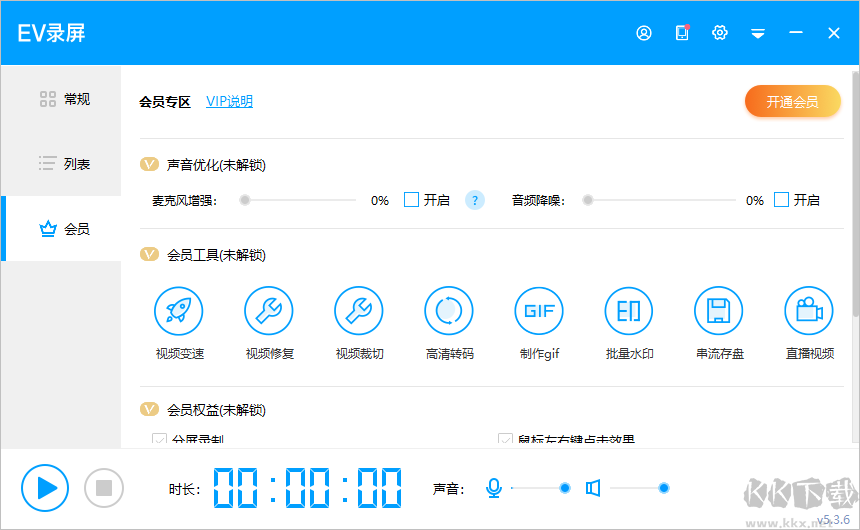
Task: Click the 开通会员 button
Action: coord(793,102)
